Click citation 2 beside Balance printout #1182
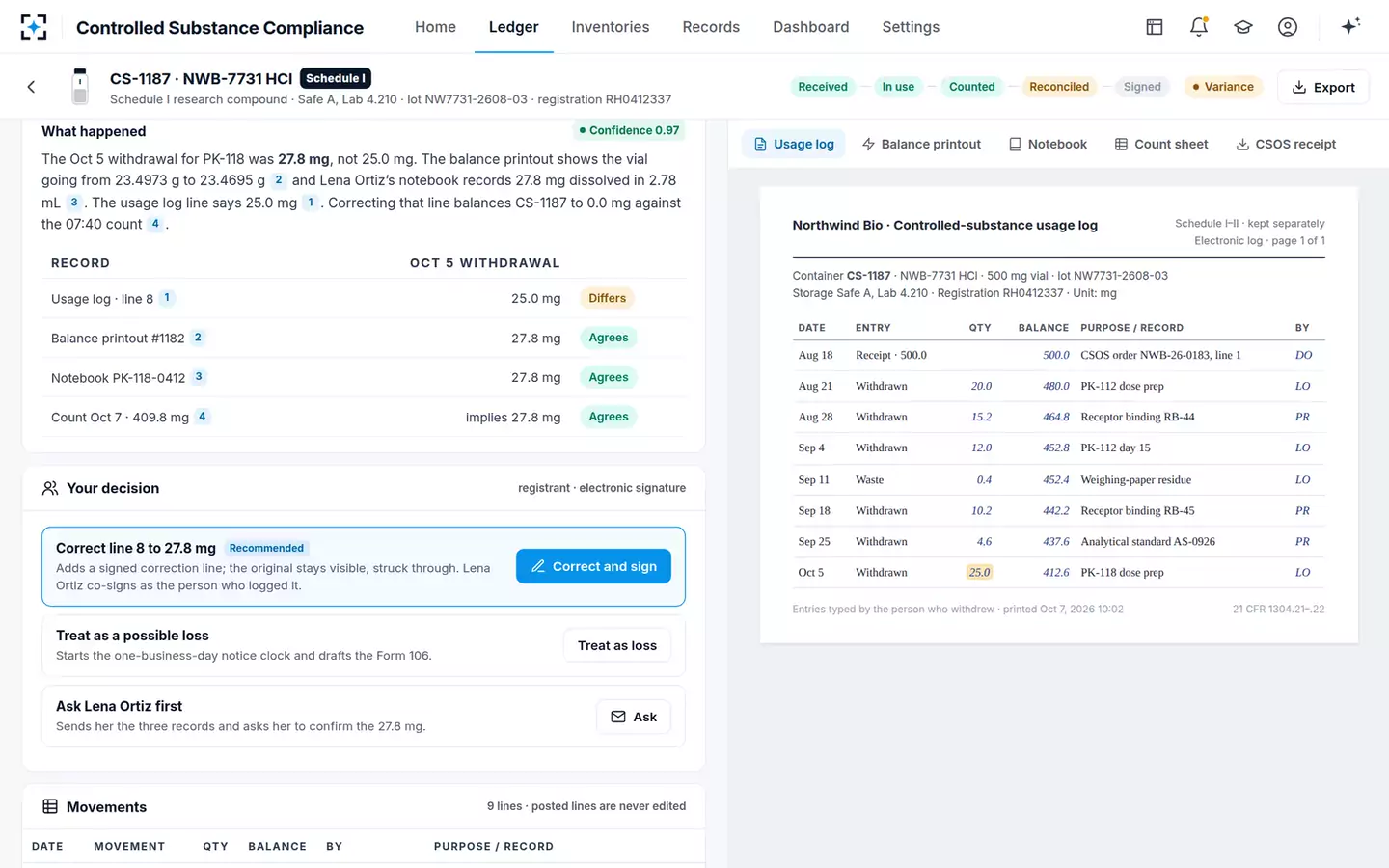The height and width of the screenshot is (868, 1389). click(198, 338)
